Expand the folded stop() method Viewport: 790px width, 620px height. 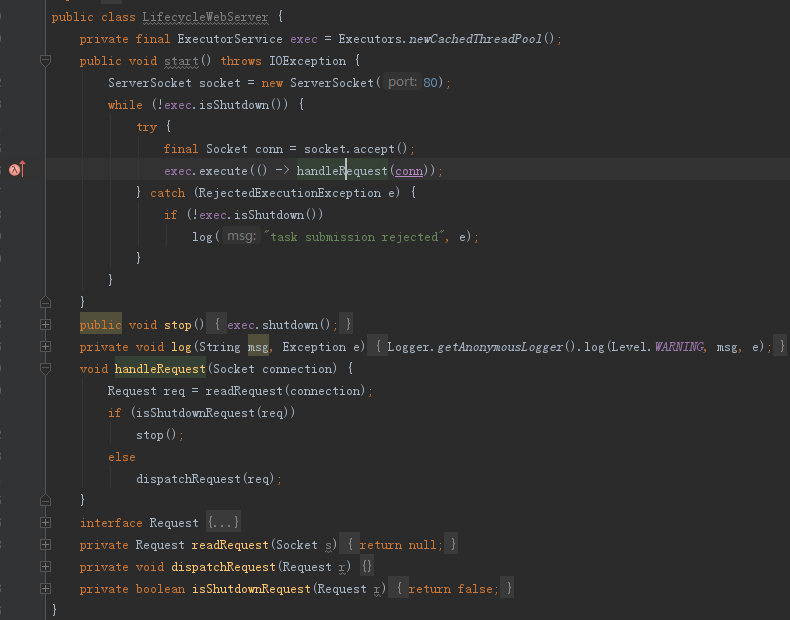point(45,325)
